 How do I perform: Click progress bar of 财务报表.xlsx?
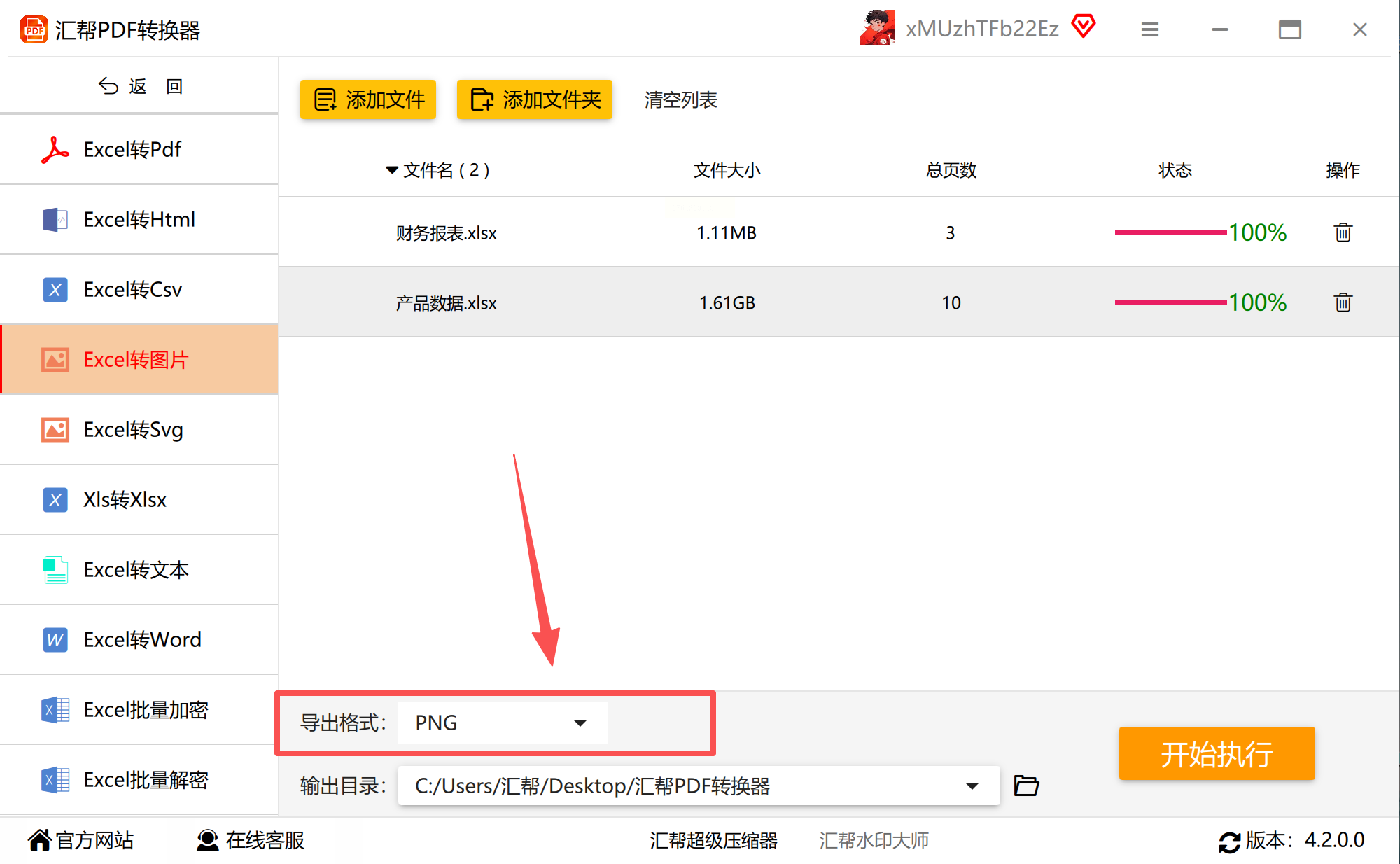(x=1170, y=232)
